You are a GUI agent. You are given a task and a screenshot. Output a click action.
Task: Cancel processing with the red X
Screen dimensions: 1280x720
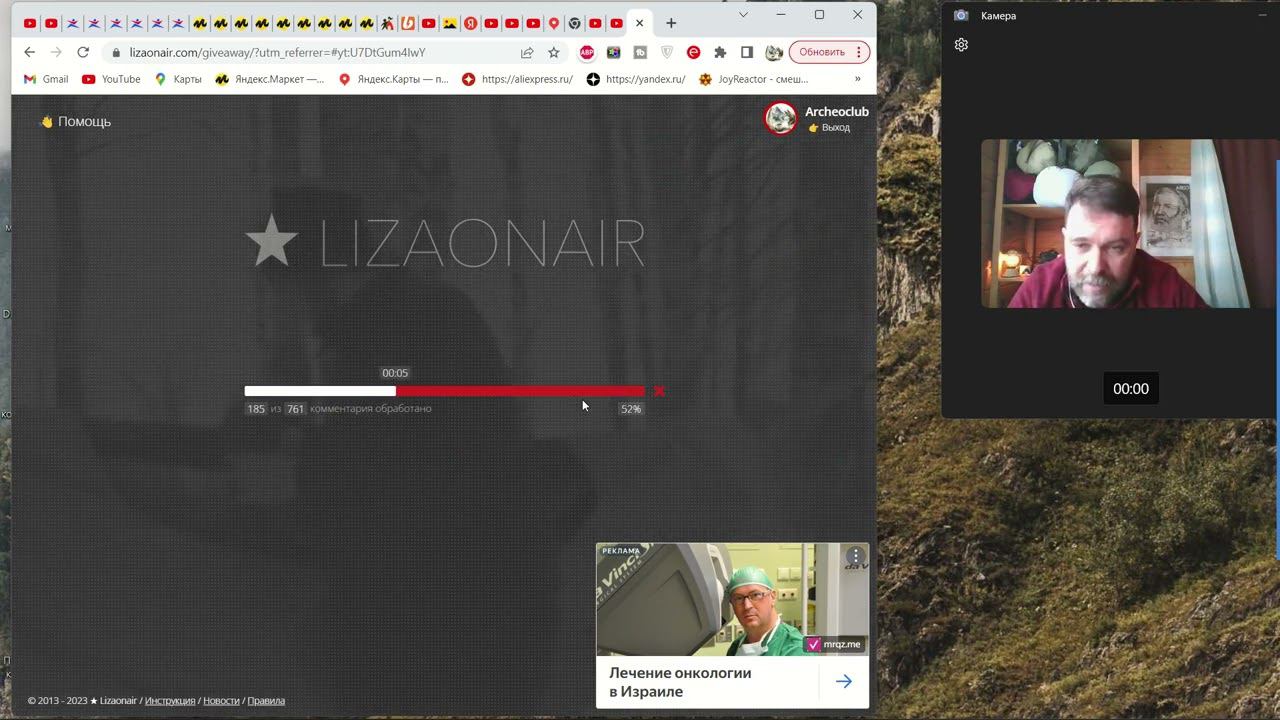pyautogui.click(x=659, y=391)
